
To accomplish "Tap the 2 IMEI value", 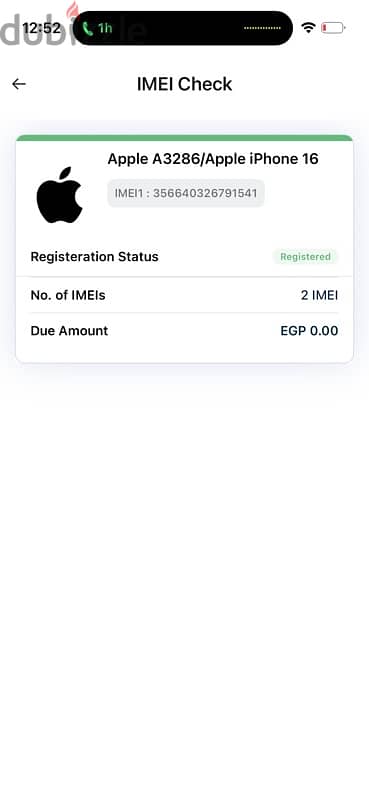I will pyautogui.click(x=319, y=295).
